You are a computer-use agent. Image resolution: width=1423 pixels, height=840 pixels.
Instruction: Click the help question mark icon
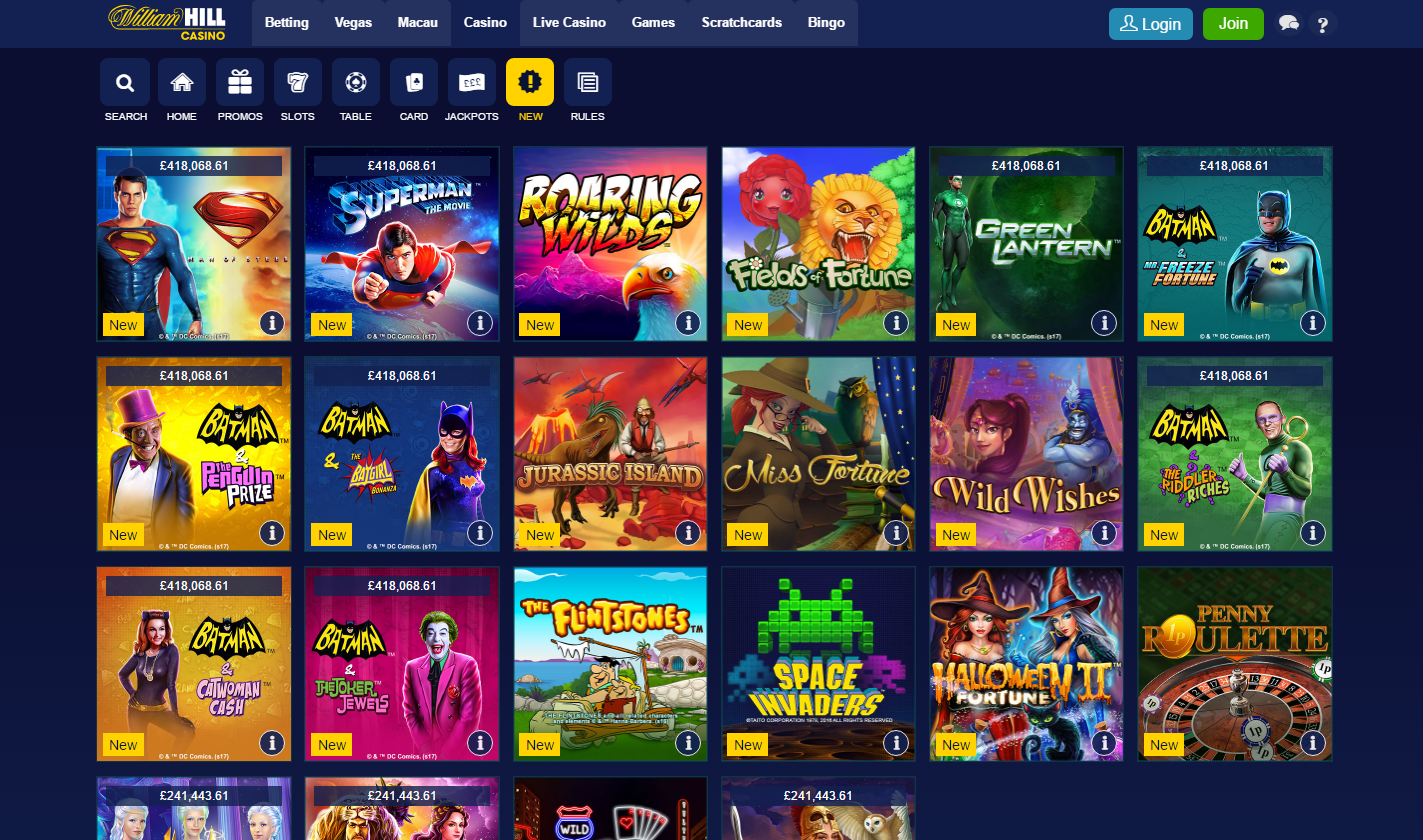[1323, 24]
